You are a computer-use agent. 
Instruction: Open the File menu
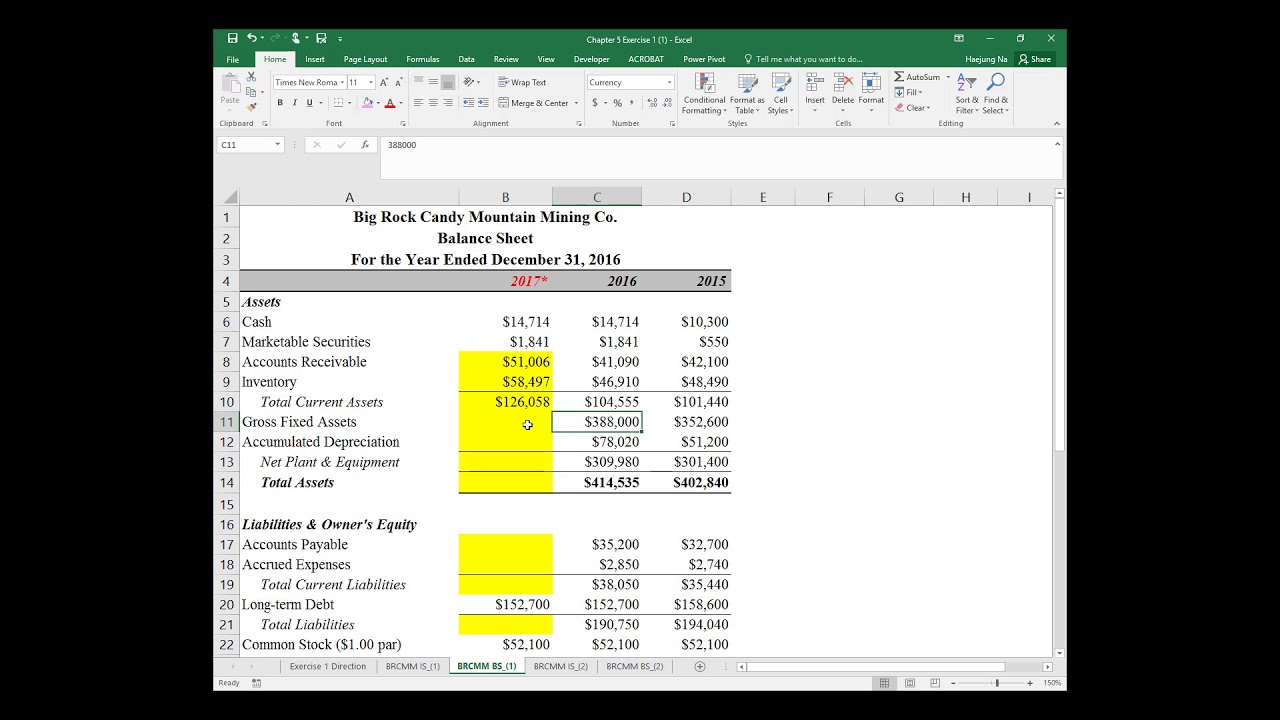233,59
